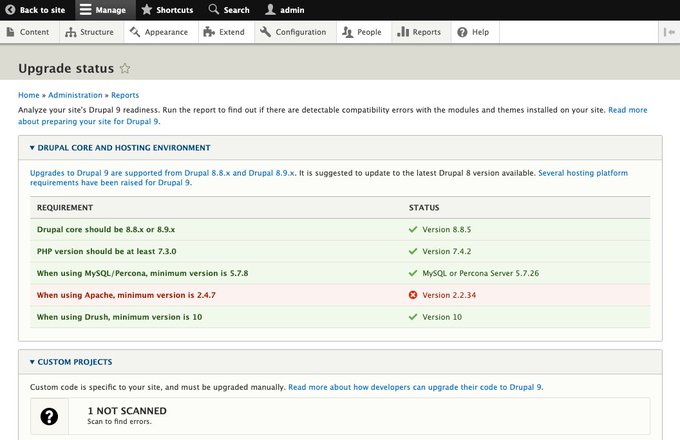
Task: Open the Extend menu item
Action: pos(226,32)
